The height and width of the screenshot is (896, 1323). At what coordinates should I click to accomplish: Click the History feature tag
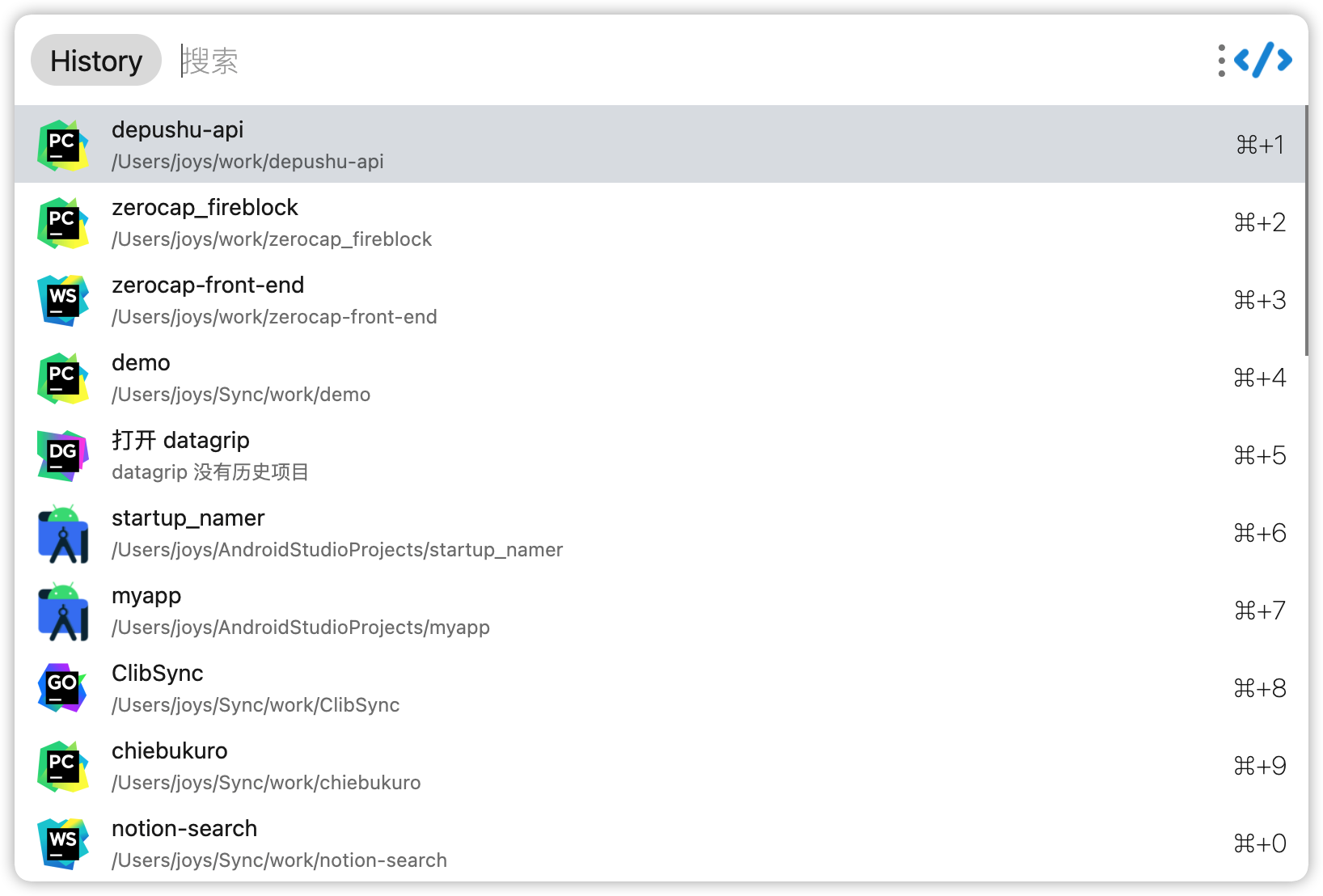click(96, 61)
